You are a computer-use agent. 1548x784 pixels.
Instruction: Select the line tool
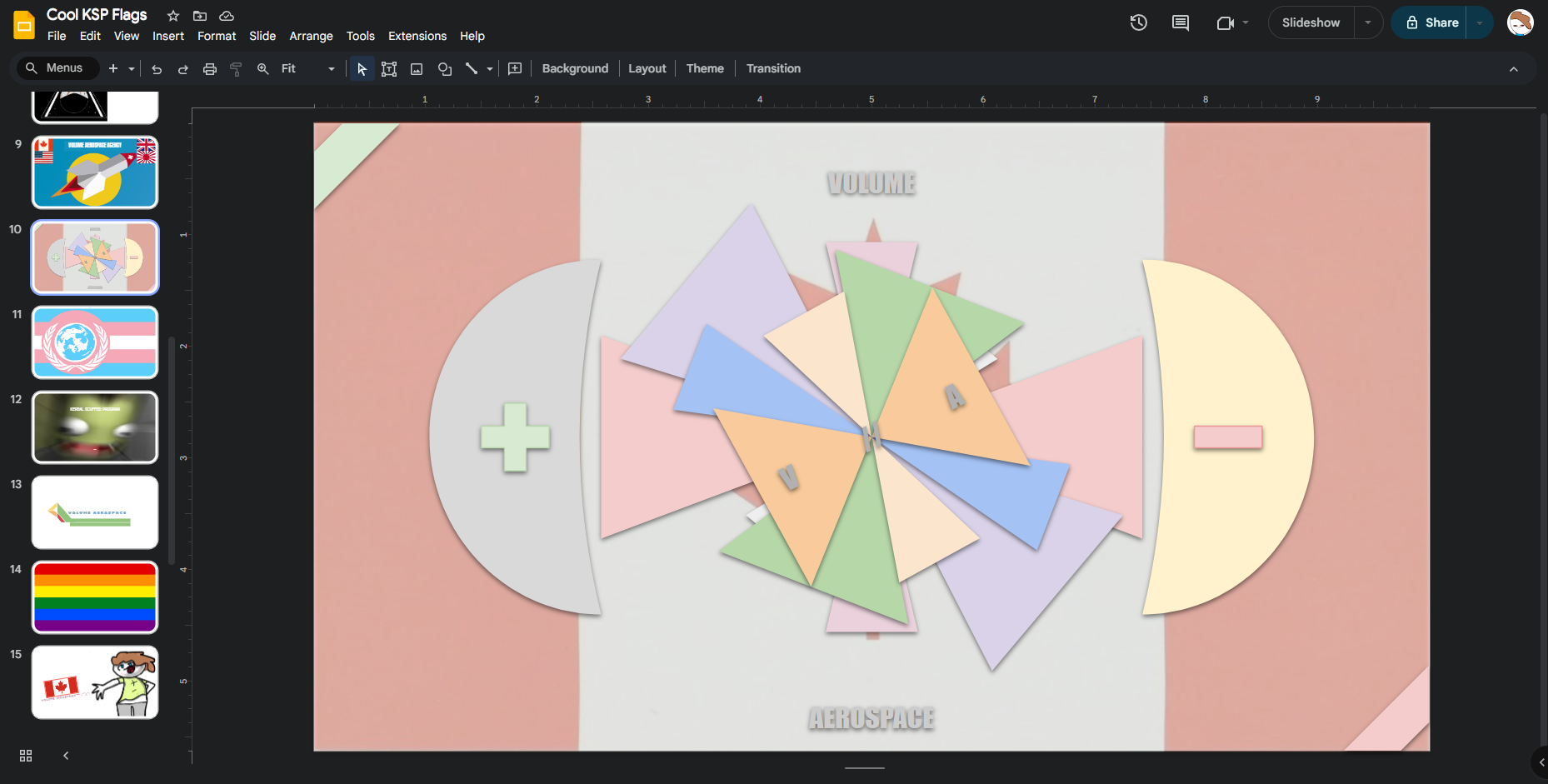[472, 68]
